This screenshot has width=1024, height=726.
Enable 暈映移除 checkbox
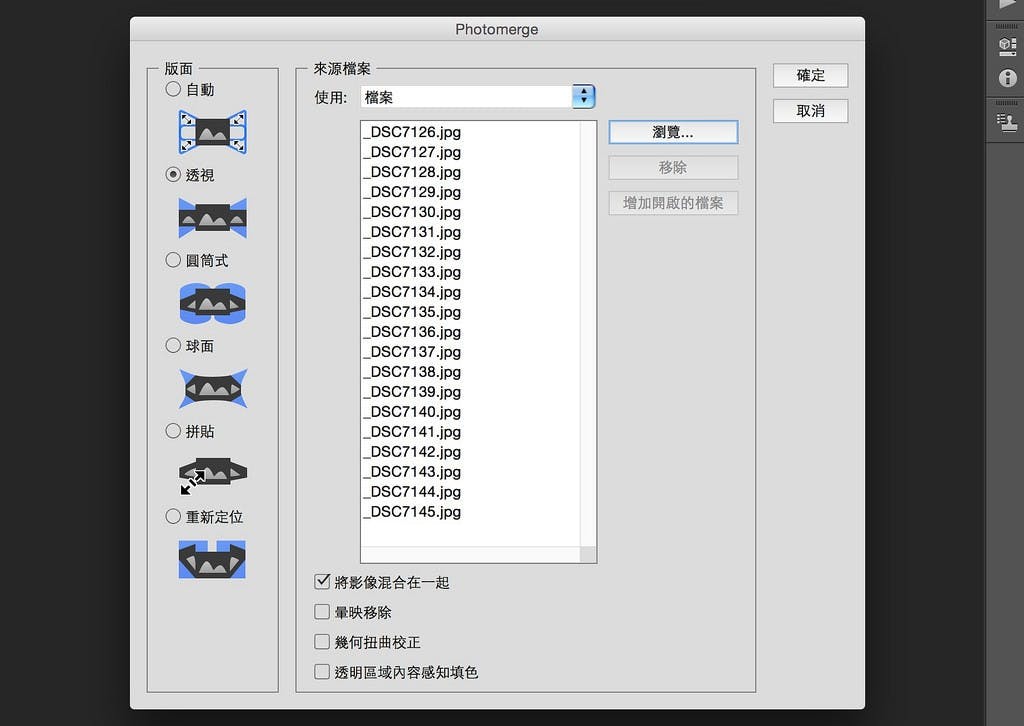click(322, 611)
